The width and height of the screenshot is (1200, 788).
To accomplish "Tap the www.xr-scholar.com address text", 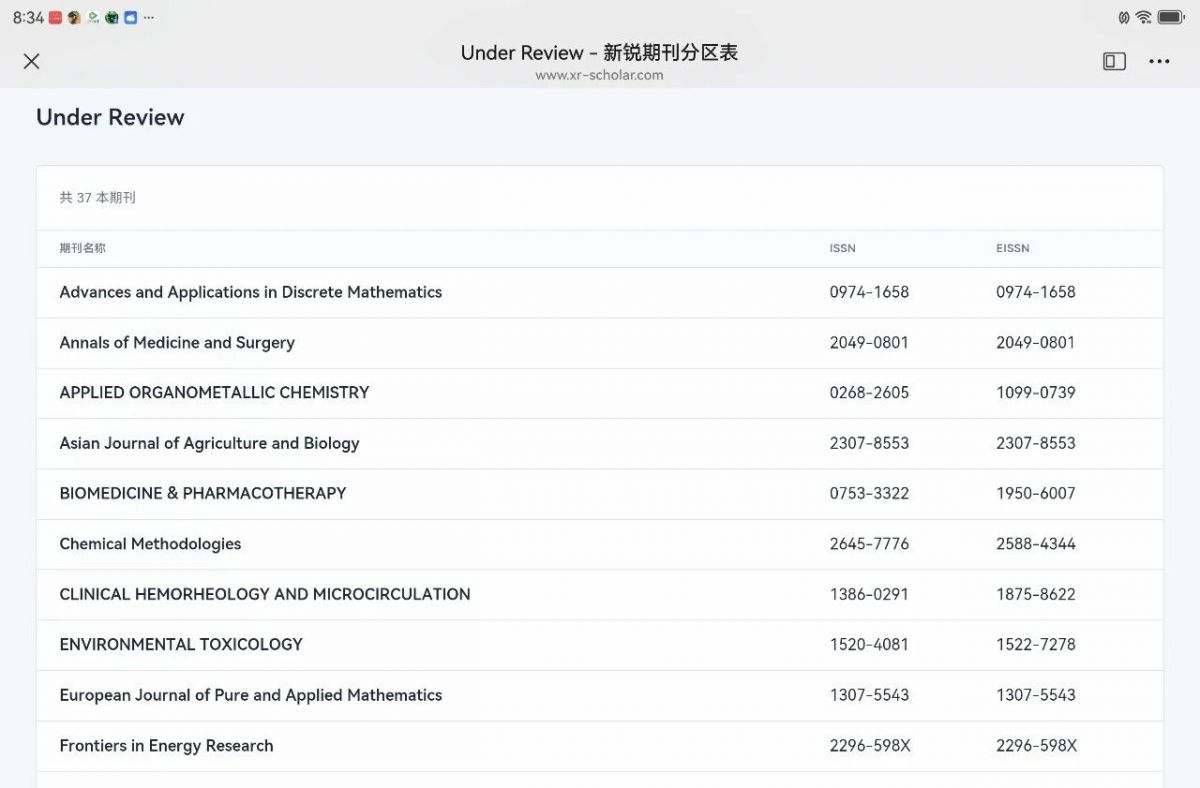I will click(x=599, y=75).
